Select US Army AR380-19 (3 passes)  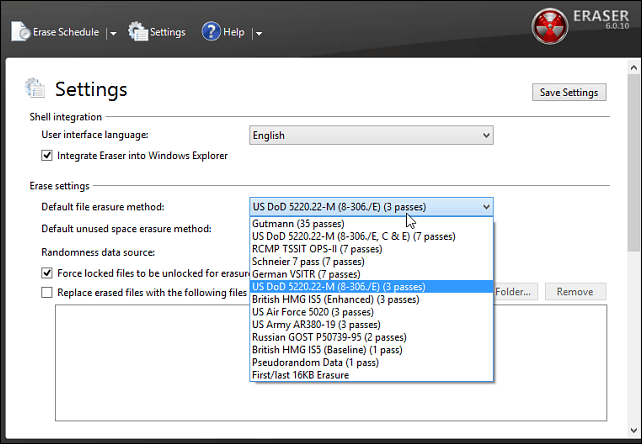[371, 325]
